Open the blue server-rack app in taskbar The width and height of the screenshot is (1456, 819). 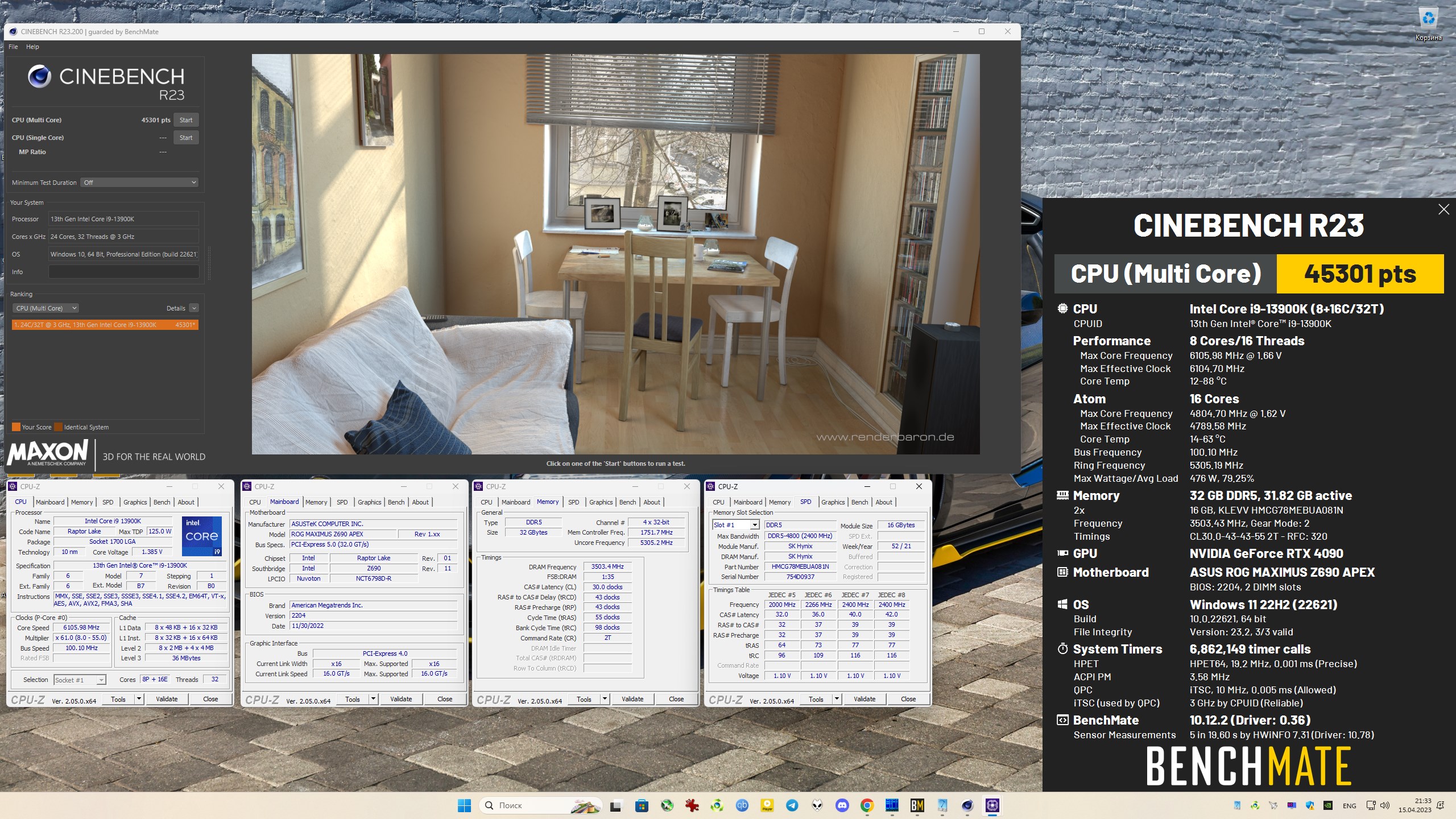[892, 805]
